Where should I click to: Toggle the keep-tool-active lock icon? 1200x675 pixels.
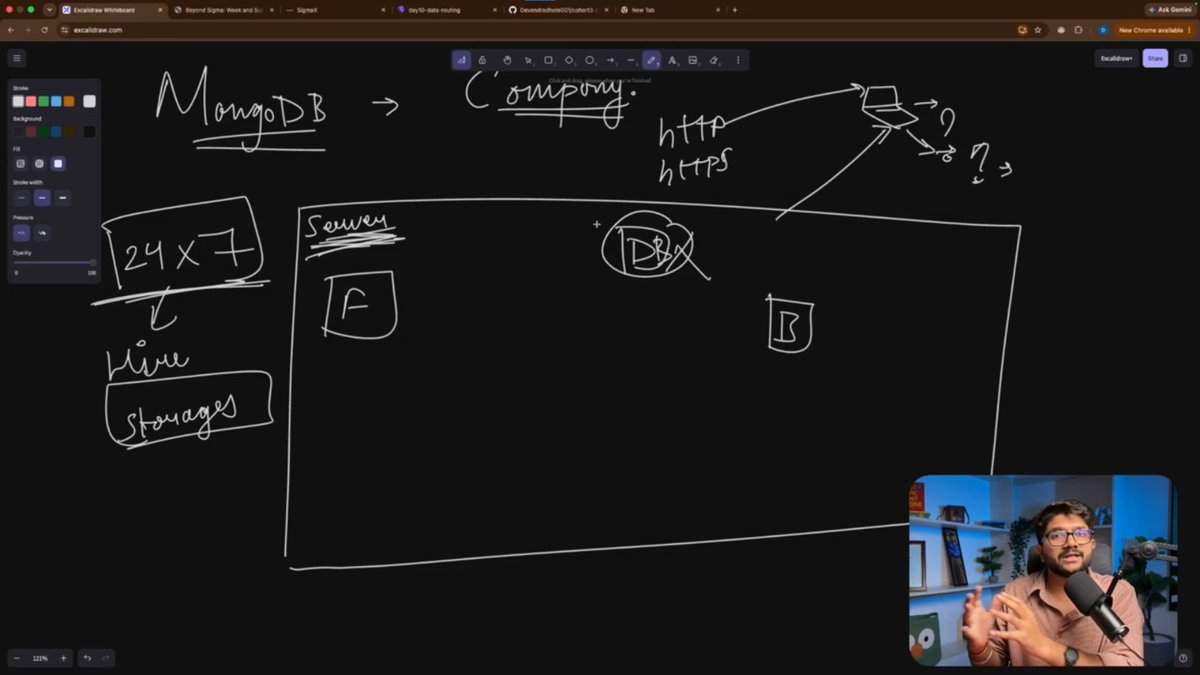482,60
